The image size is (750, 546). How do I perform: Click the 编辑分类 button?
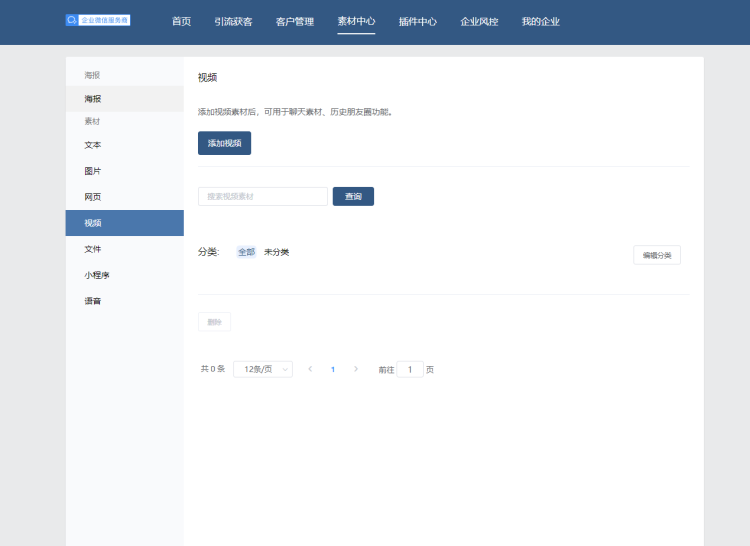coord(657,255)
